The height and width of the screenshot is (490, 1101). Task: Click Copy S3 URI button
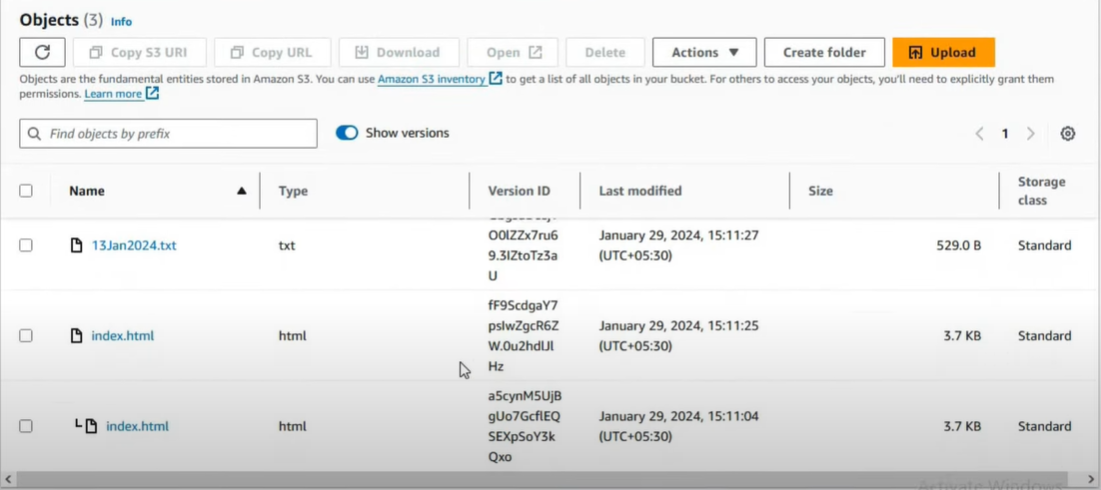pos(140,53)
